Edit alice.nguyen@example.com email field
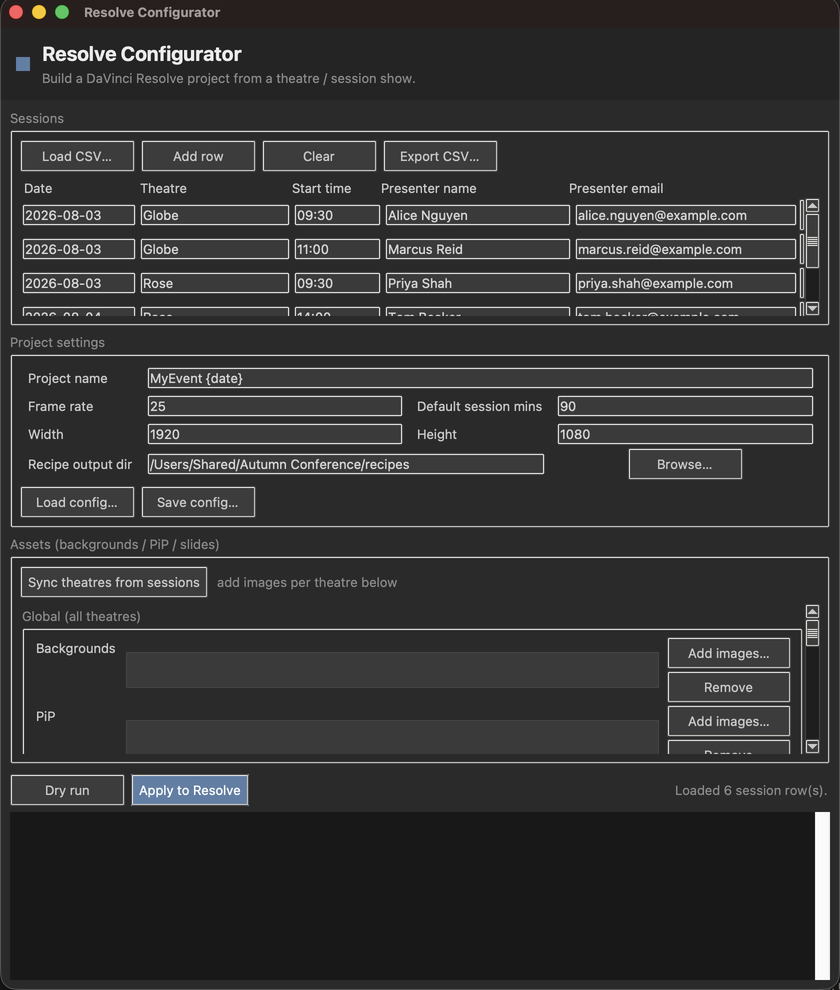 (686, 215)
